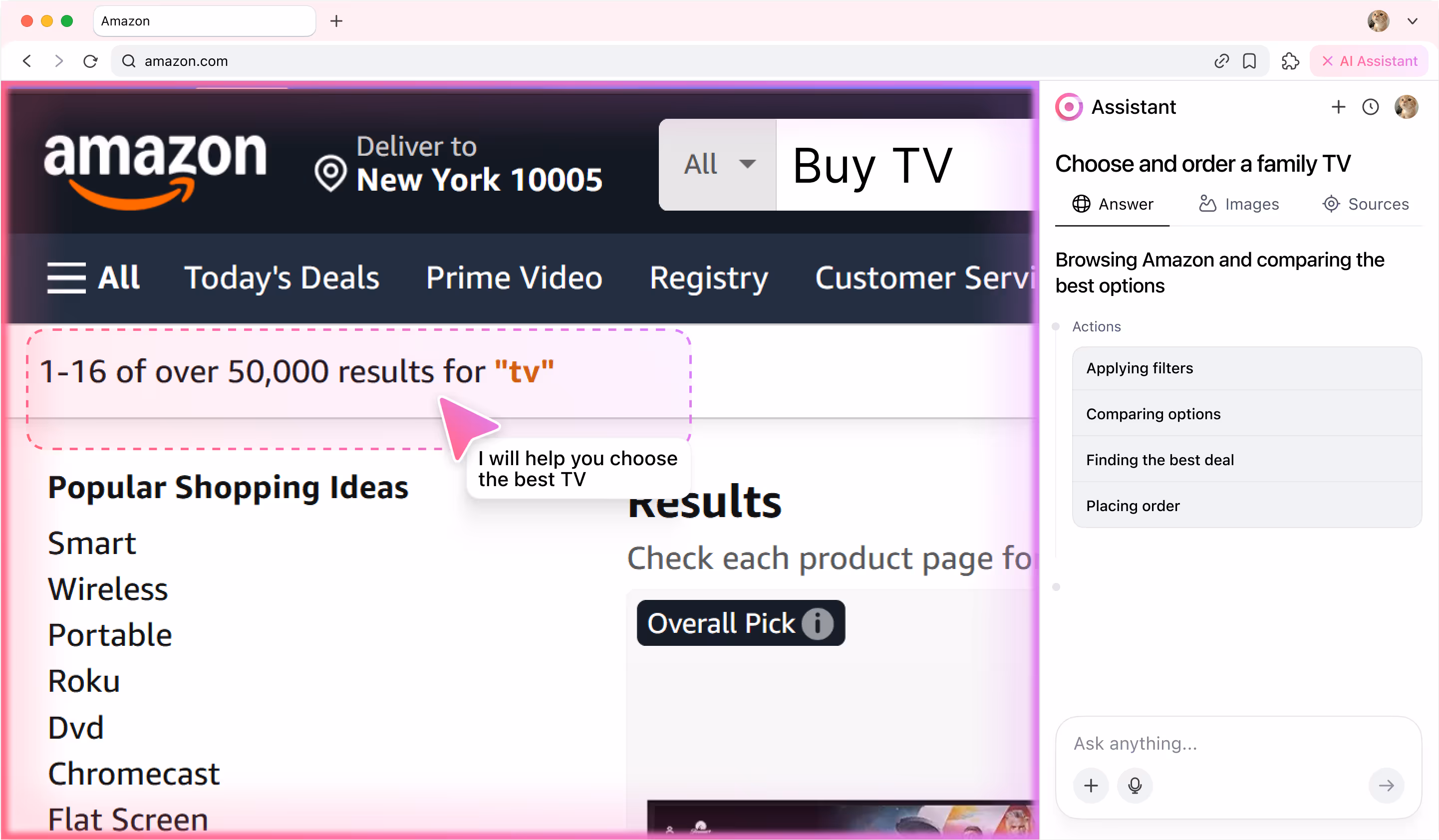
Task: Open the All search category dropdown
Action: coord(717,165)
